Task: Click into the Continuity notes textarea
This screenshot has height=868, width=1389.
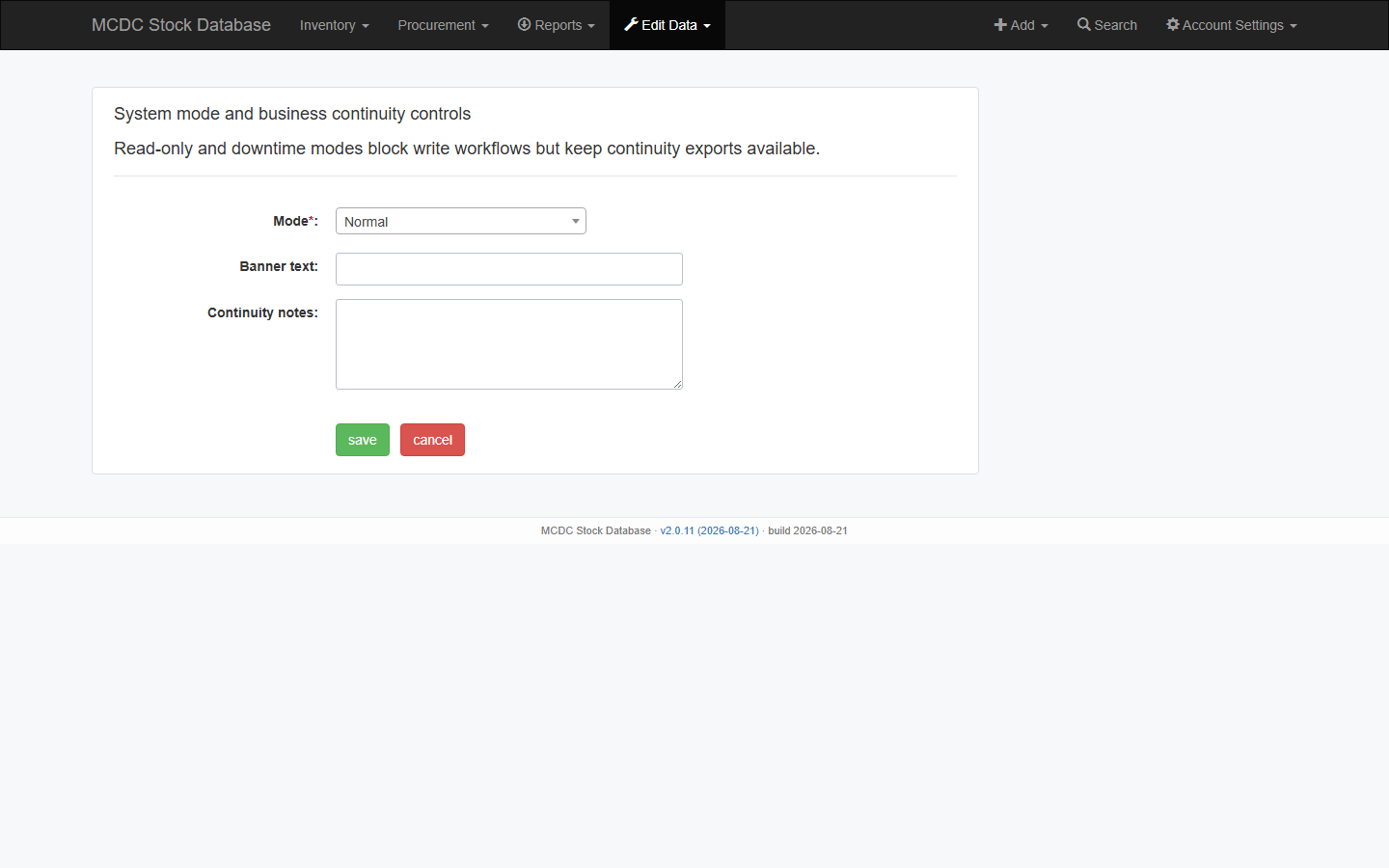Action: tap(509, 344)
